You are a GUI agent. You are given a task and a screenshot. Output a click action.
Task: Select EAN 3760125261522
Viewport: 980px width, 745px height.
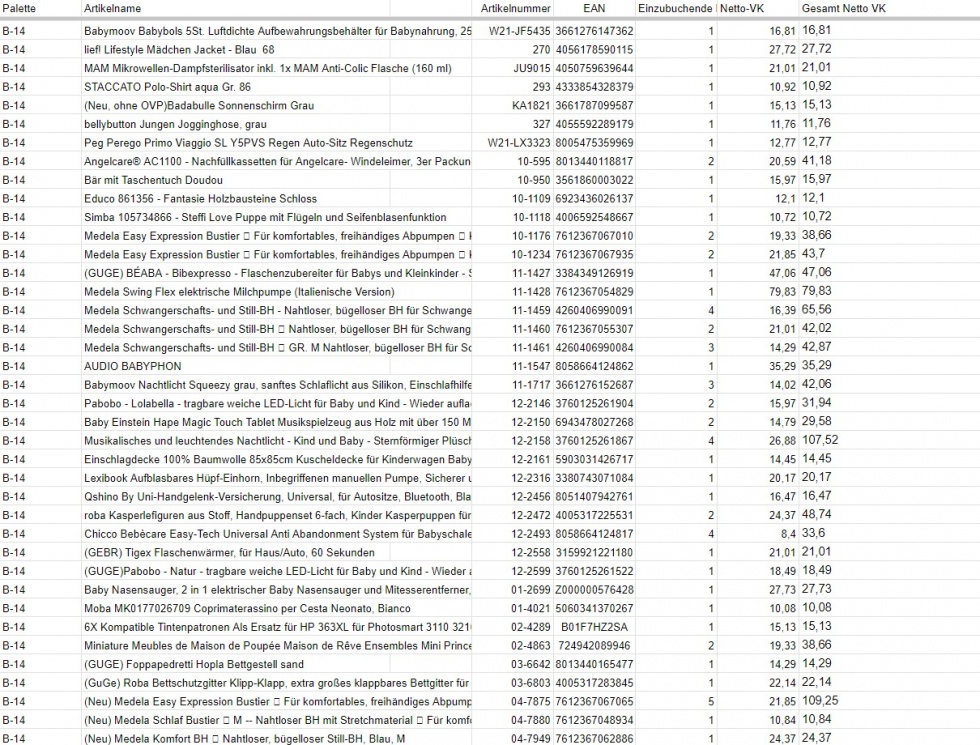coord(594,571)
